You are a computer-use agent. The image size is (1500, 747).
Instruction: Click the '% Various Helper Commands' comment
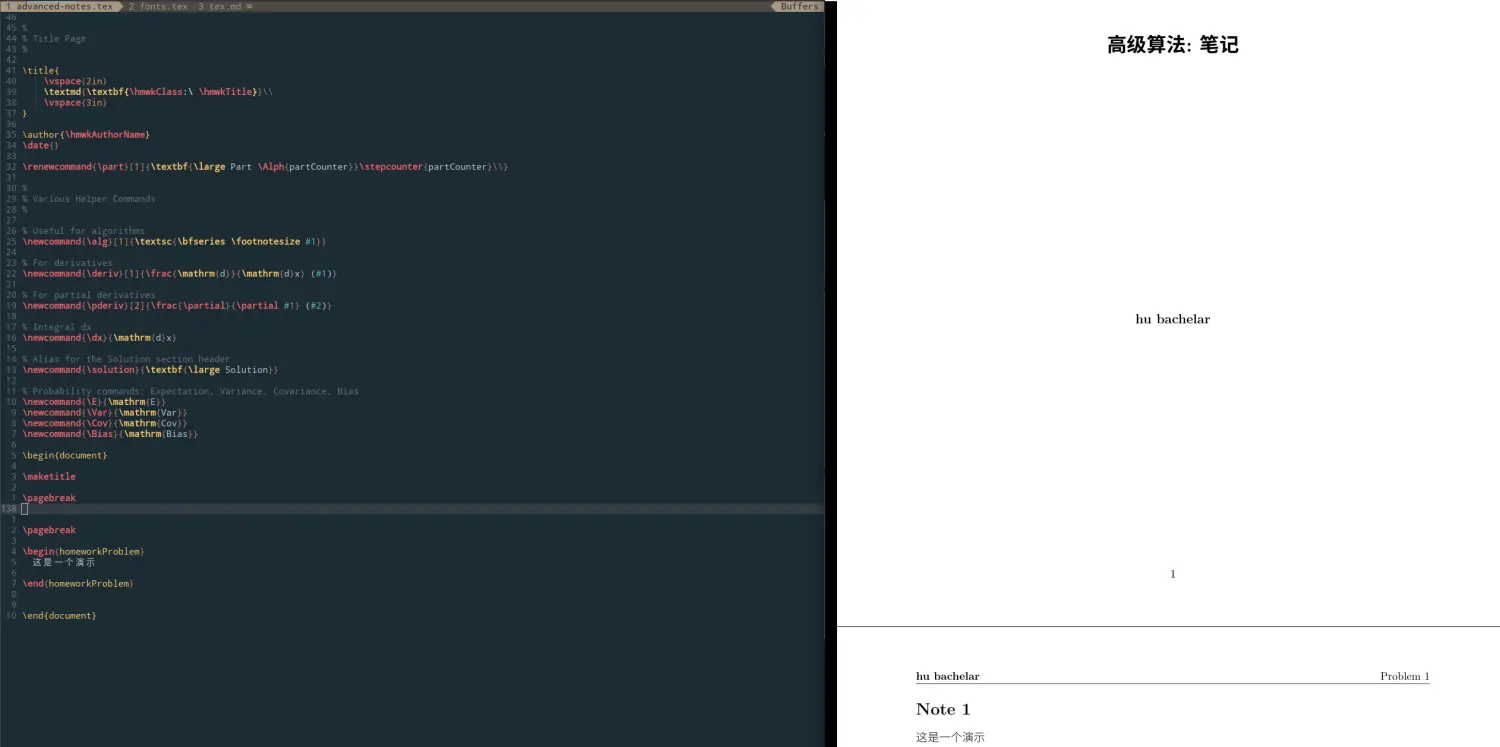click(x=89, y=198)
